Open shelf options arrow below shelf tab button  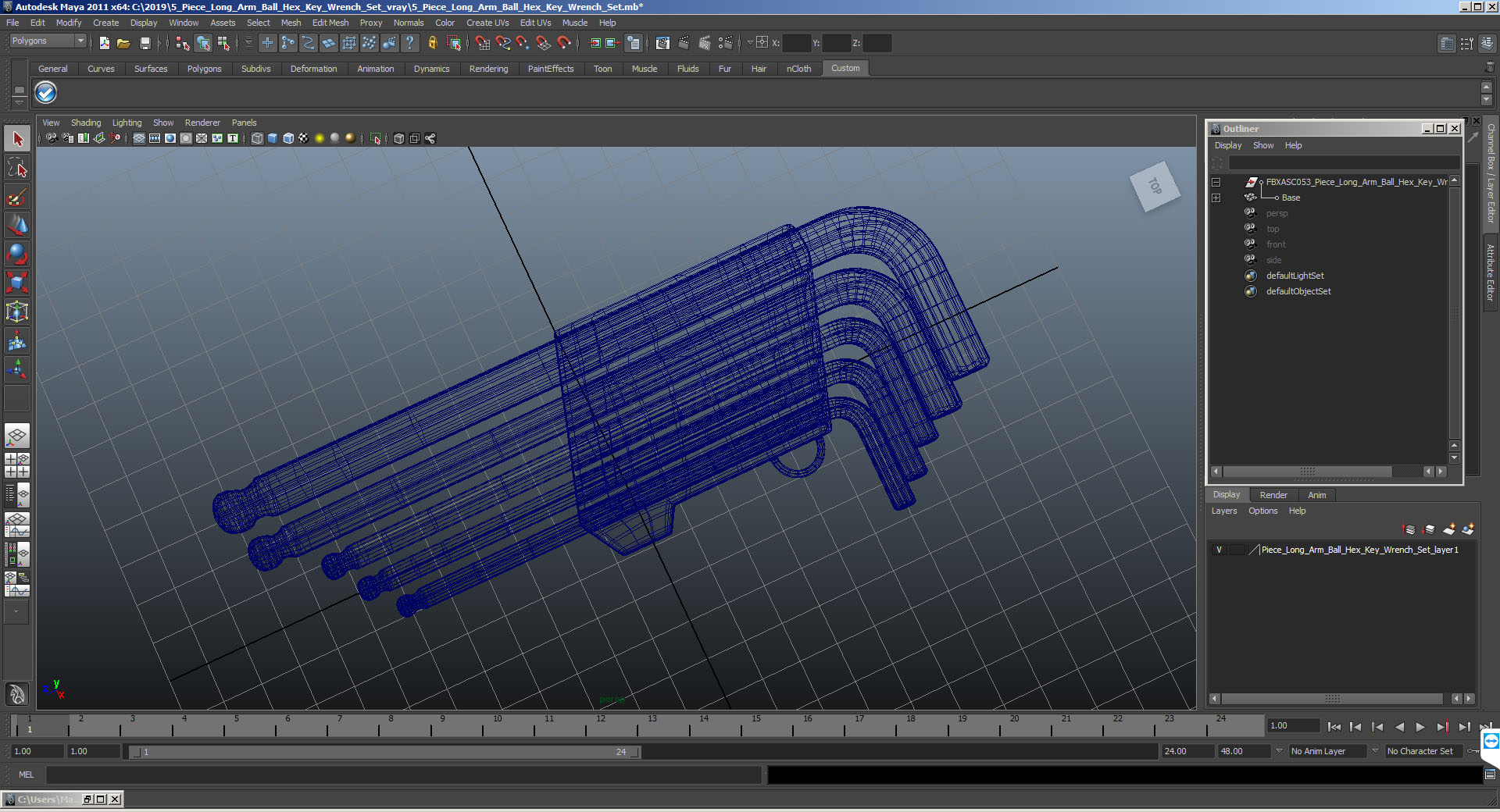coord(19,101)
